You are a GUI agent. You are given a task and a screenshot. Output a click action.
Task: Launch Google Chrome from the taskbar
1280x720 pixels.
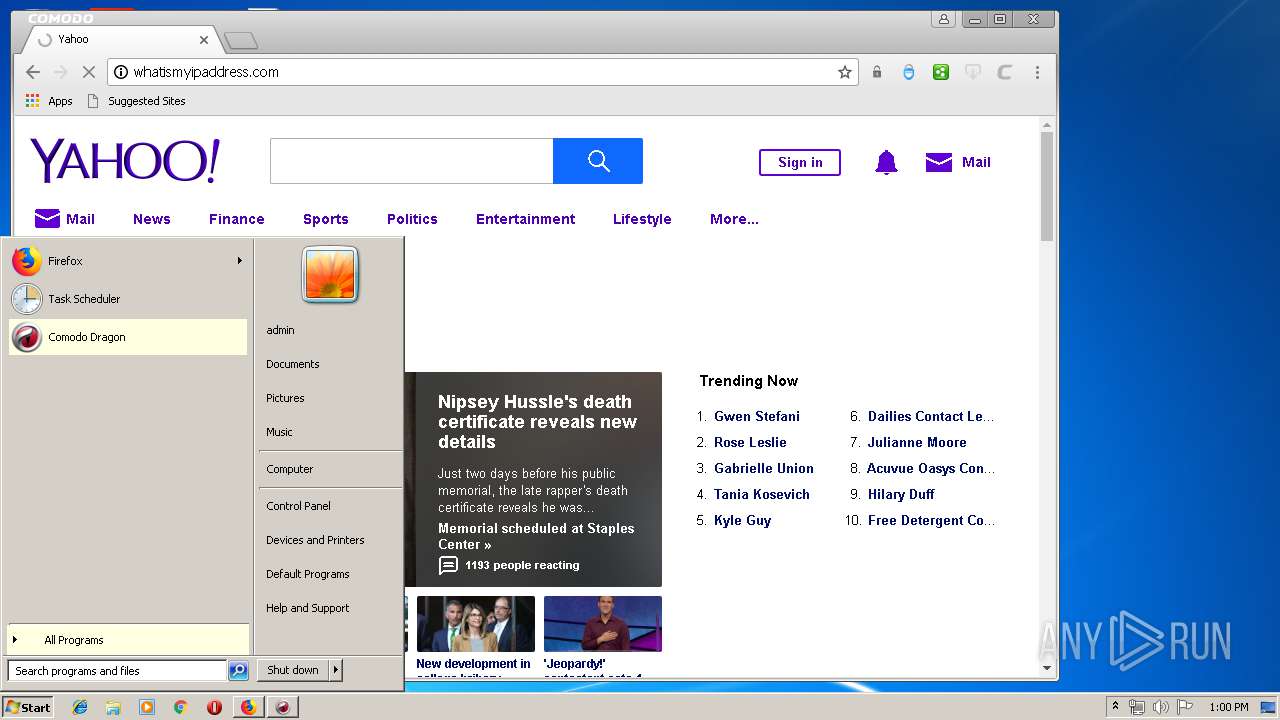coord(180,707)
